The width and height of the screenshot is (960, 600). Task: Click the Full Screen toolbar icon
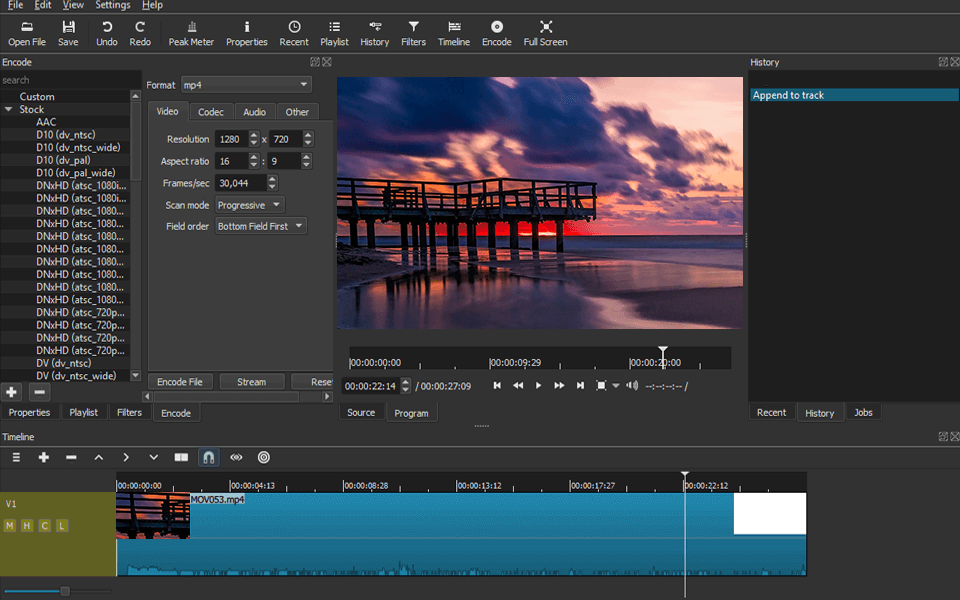[545, 33]
